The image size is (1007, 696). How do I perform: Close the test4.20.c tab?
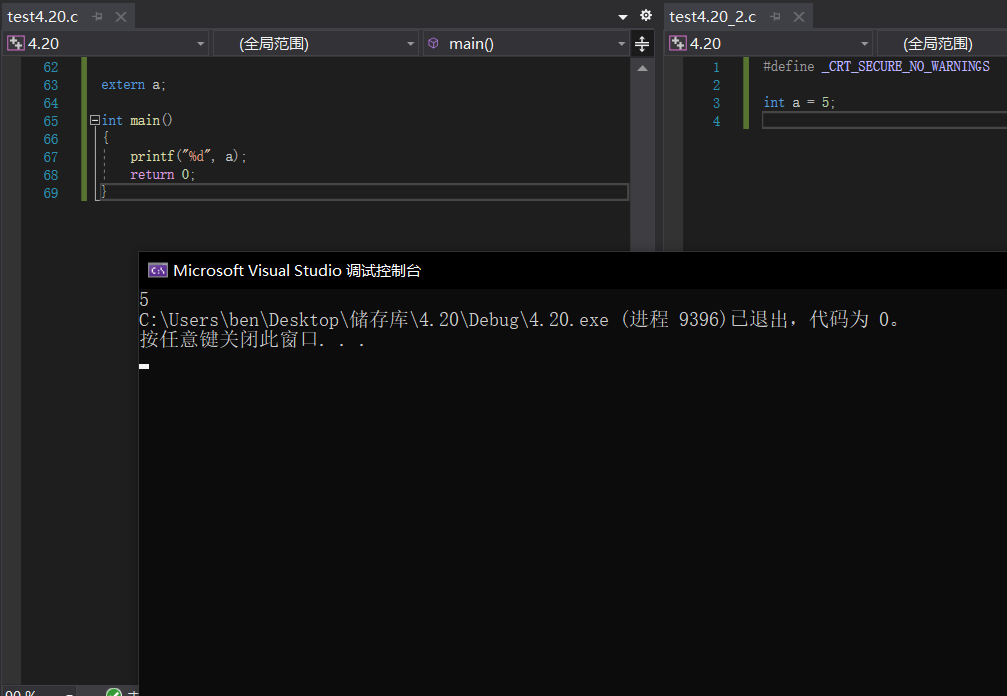(x=121, y=17)
